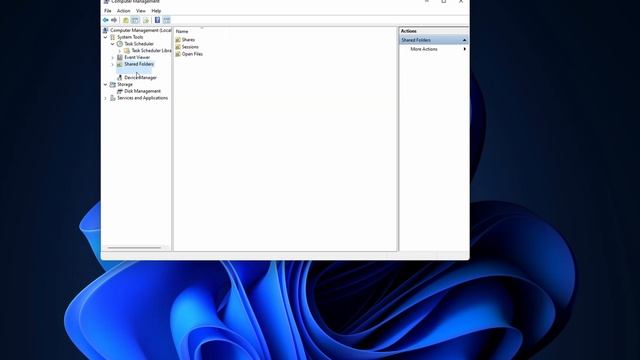Click the Back arrow in the toolbar
The height and width of the screenshot is (360, 640).
point(106,20)
